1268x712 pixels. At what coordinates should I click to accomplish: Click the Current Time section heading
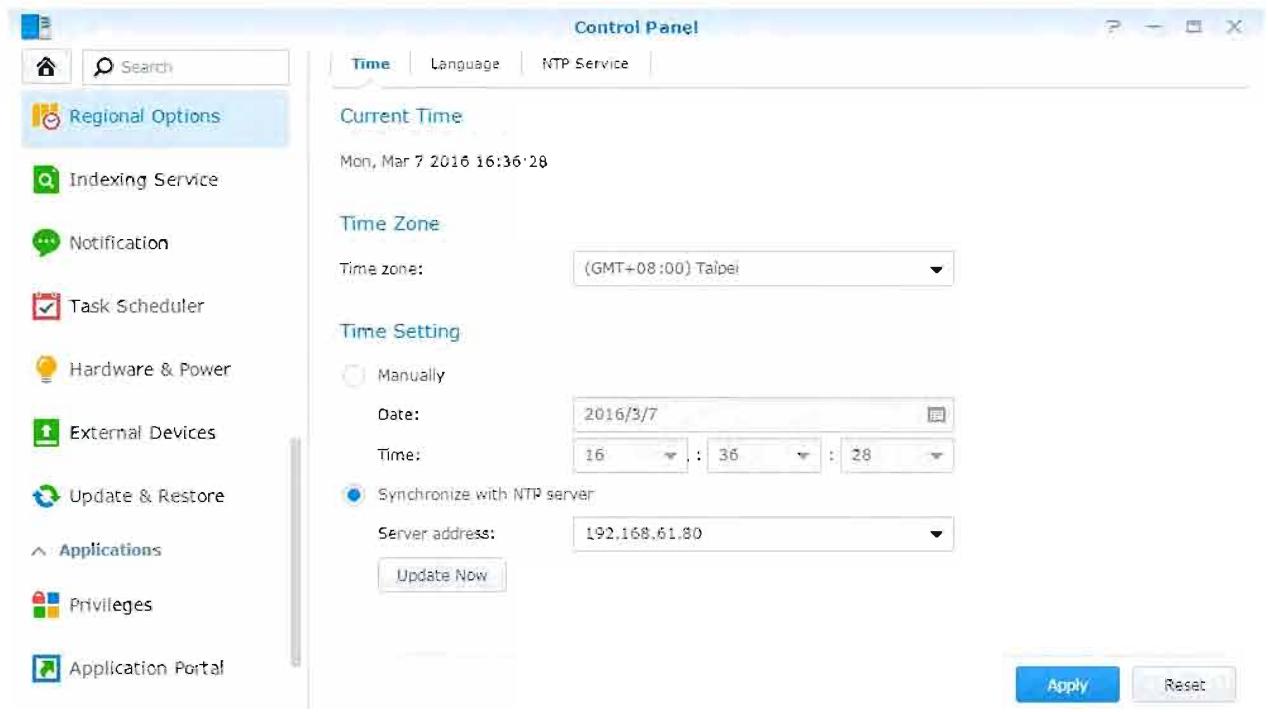pos(401,116)
